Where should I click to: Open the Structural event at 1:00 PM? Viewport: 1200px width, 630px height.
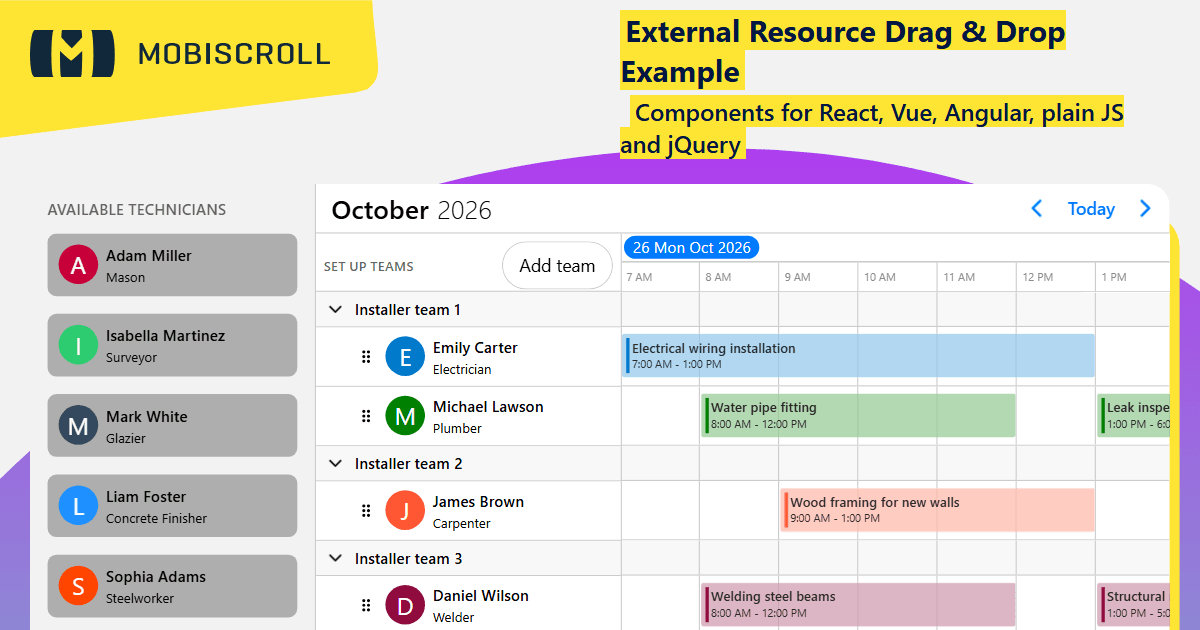click(x=1133, y=605)
